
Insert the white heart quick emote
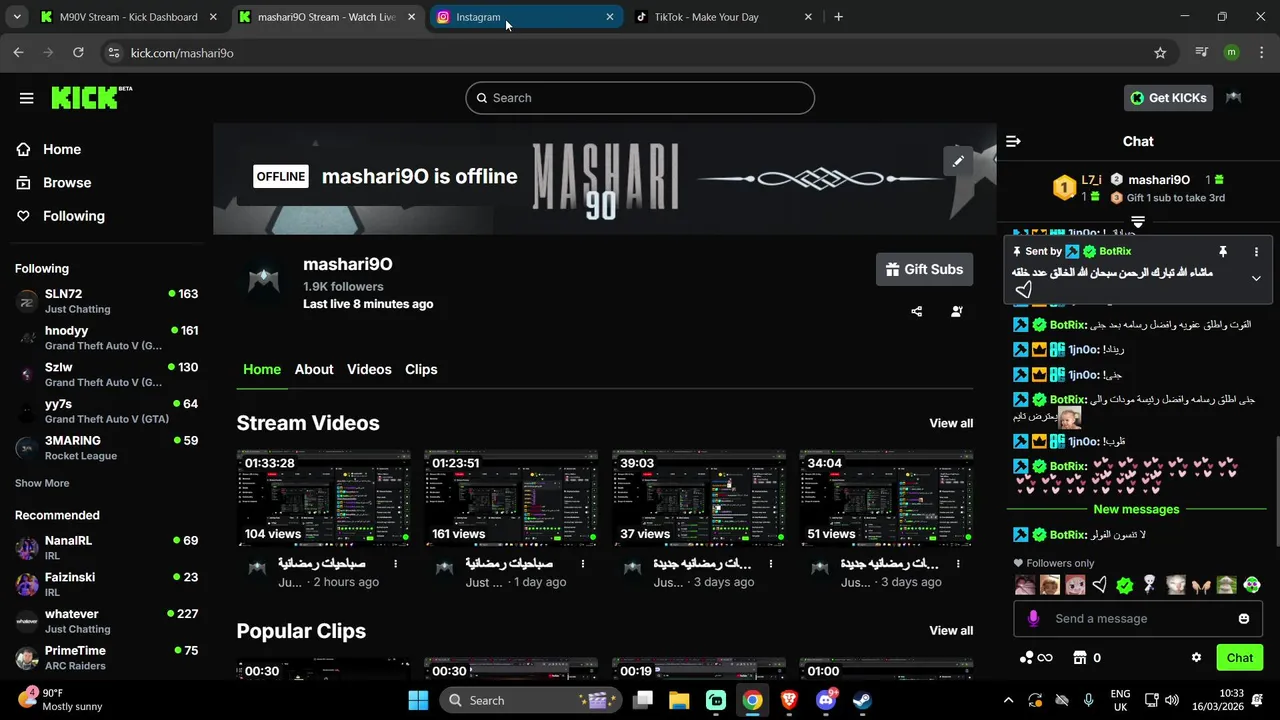[x=1100, y=585]
